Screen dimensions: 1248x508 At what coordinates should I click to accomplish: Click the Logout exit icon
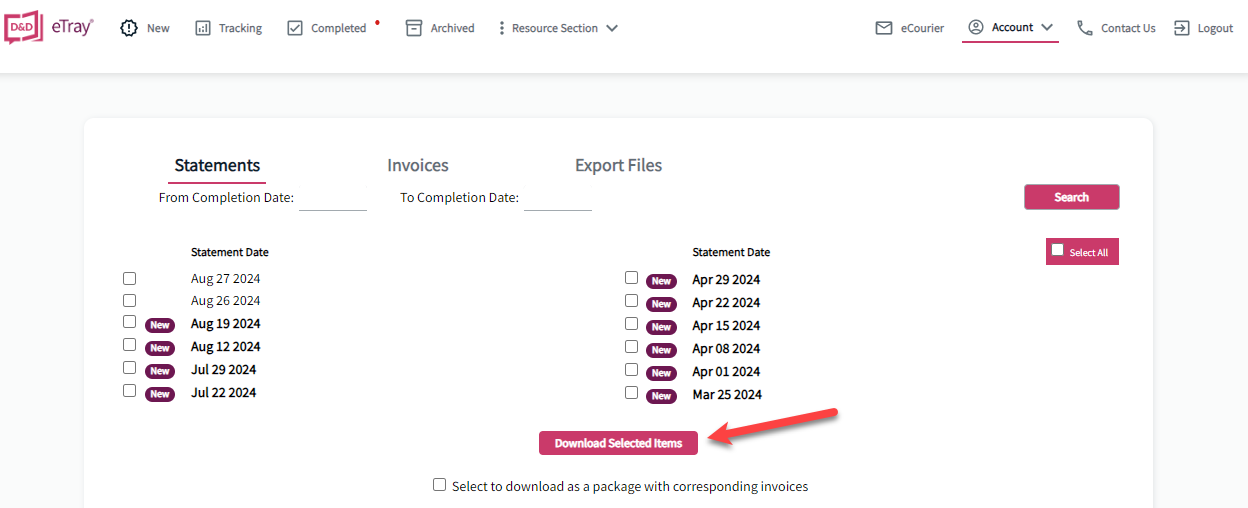(1182, 28)
